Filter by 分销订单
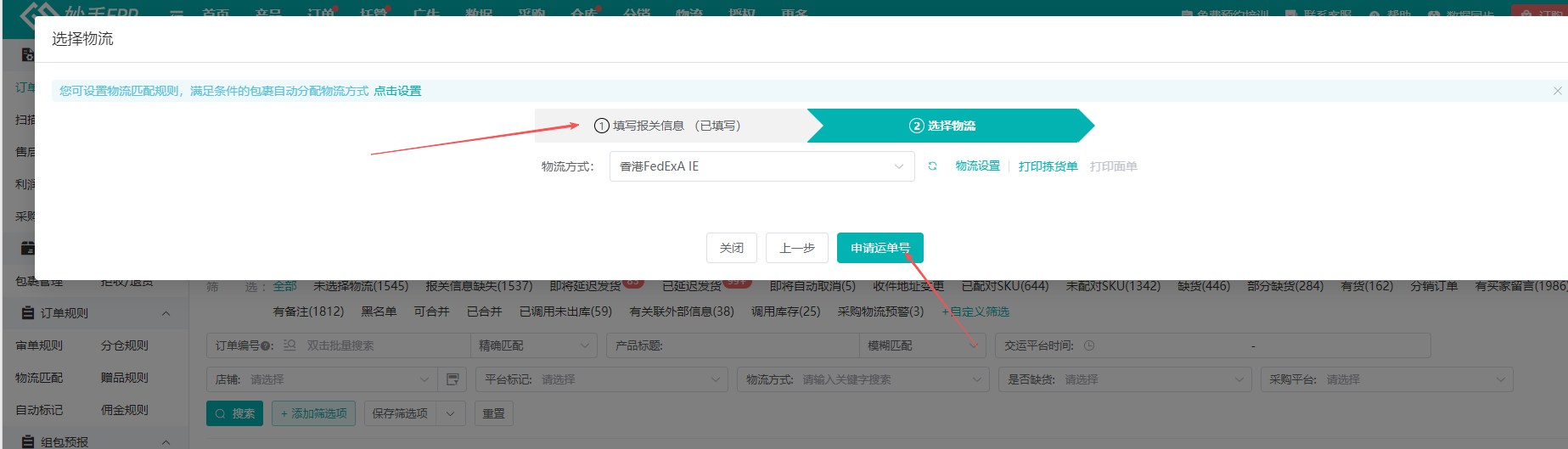 click(x=1434, y=286)
